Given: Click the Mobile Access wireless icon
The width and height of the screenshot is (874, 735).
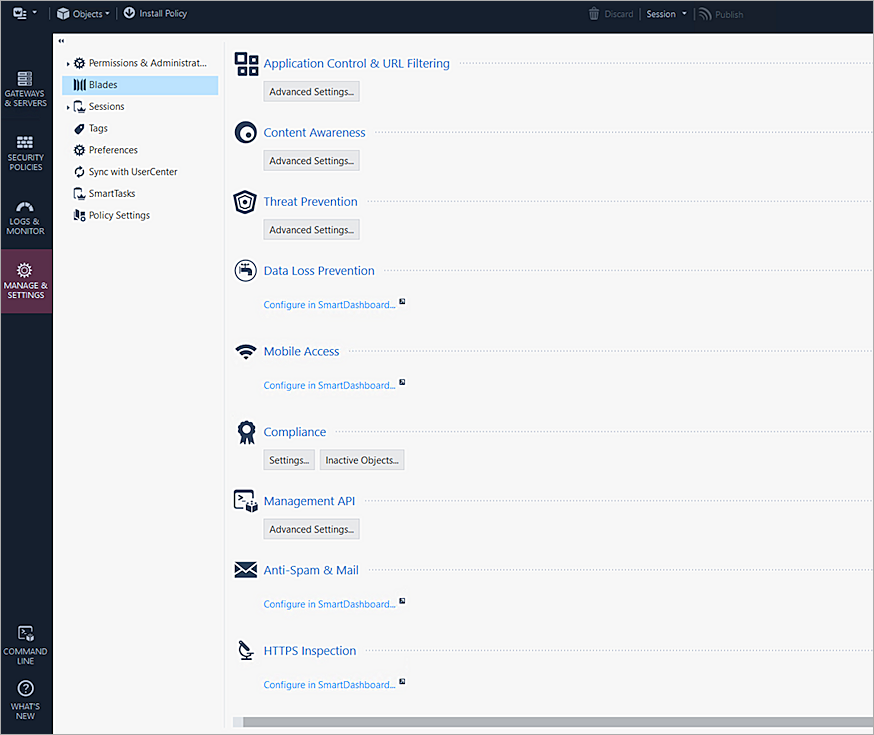Looking at the screenshot, I should 245,351.
